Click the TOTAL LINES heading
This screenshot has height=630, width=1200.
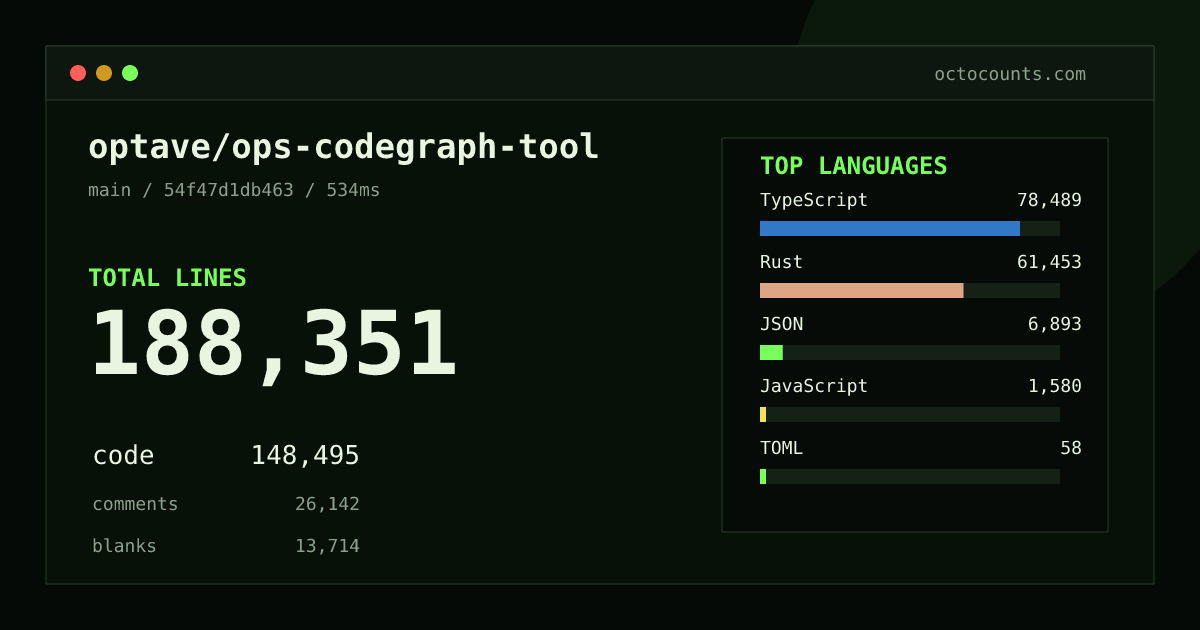pyautogui.click(x=167, y=278)
